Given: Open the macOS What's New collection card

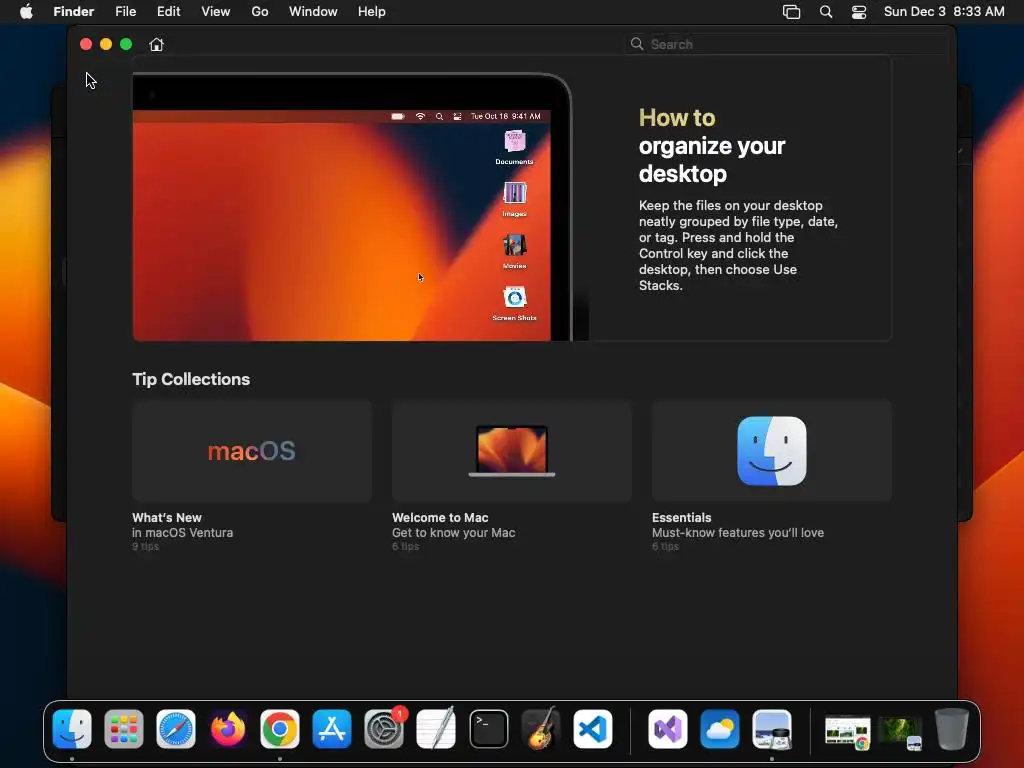Looking at the screenshot, I should coord(251,451).
